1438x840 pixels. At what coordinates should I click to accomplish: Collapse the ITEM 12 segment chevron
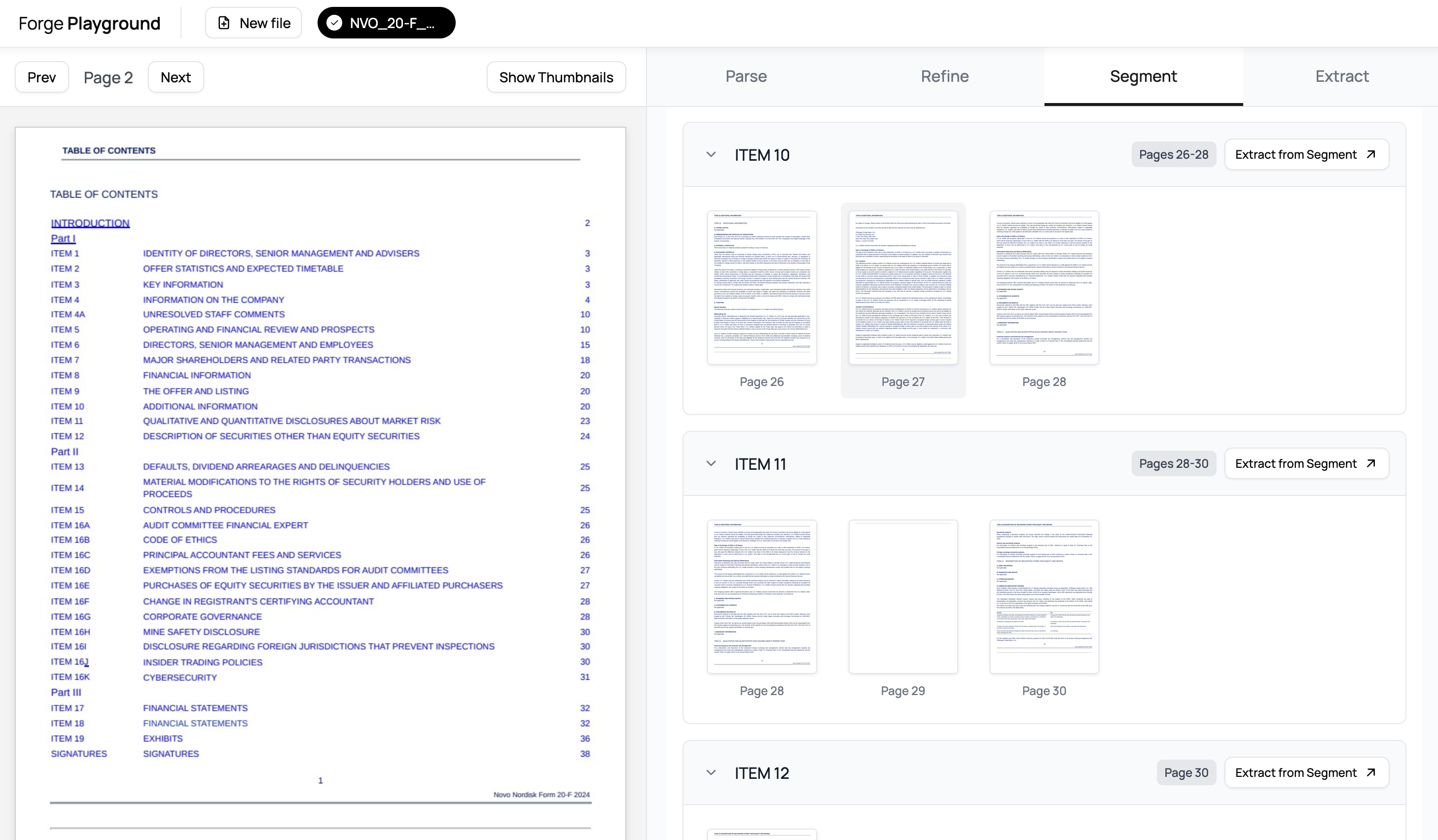coord(711,772)
